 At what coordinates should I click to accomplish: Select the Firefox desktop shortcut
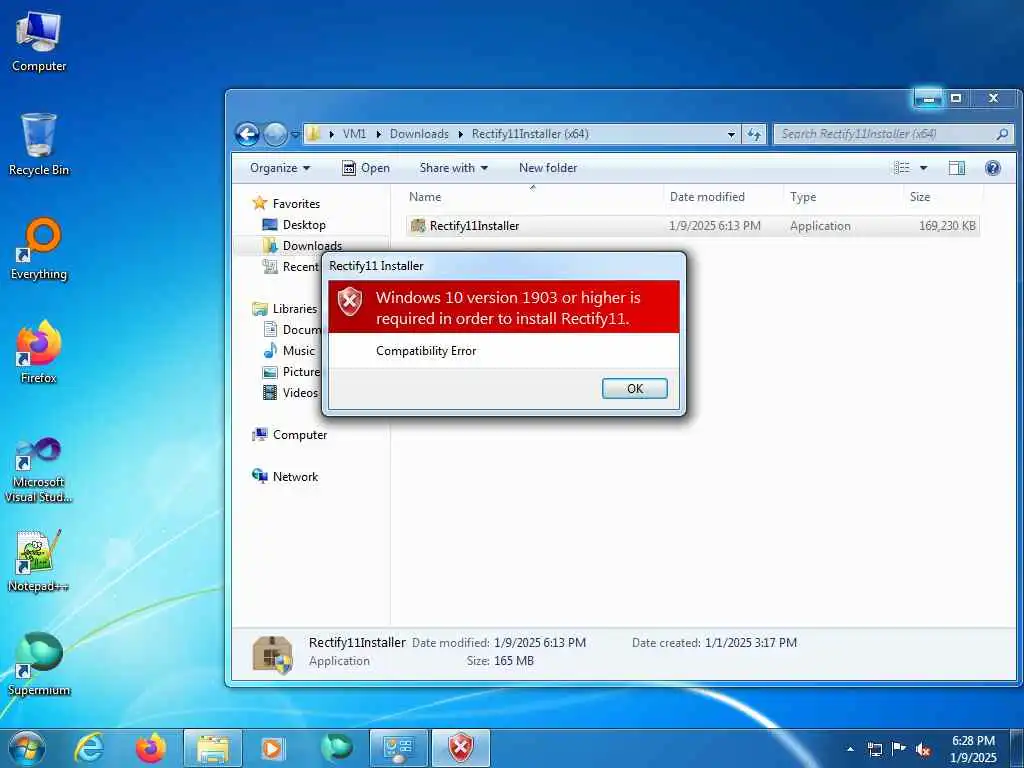pos(39,353)
